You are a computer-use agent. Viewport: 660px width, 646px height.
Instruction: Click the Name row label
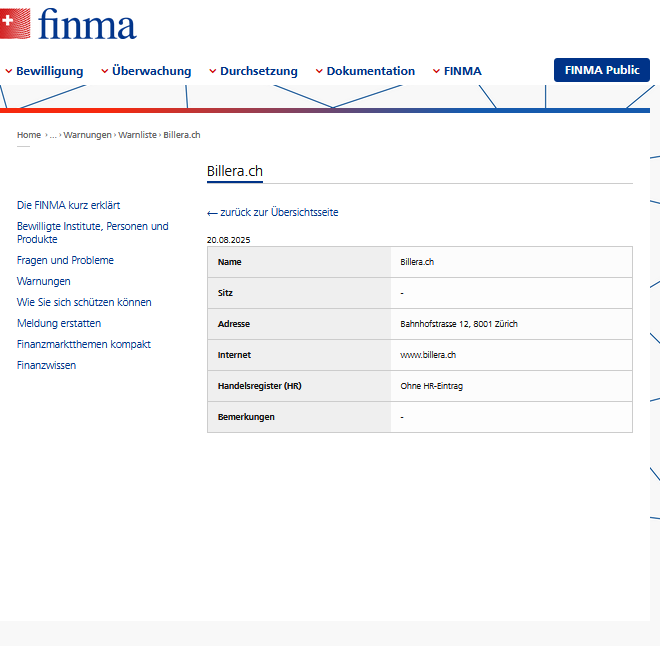pos(229,262)
